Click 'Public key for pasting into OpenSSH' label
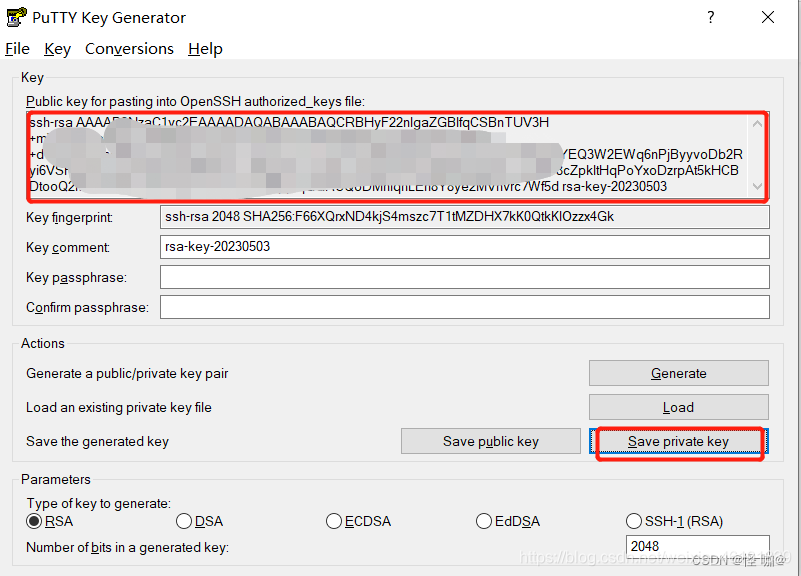Viewport: 801px width, 576px height. (195, 102)
